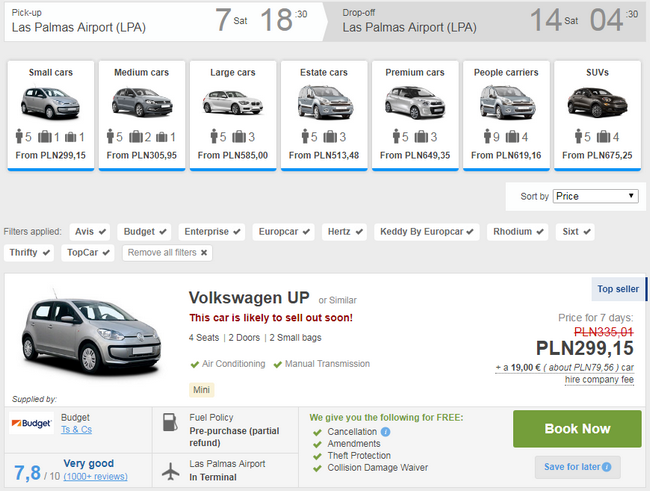650x491 pixels.
Task: Click the In Terminal location text
Action: coord(213,477)
